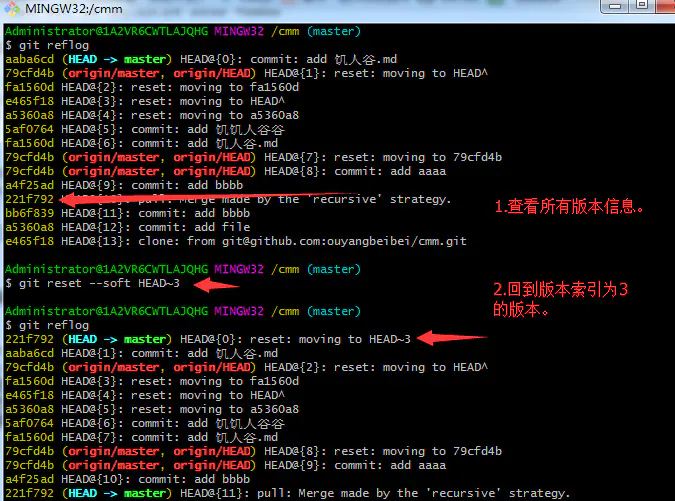Click line 'aaba6cd HEAD@{1}: commit: add 饥人谷.md'
The height and width of the screenshot is (501, 675).
142,353
